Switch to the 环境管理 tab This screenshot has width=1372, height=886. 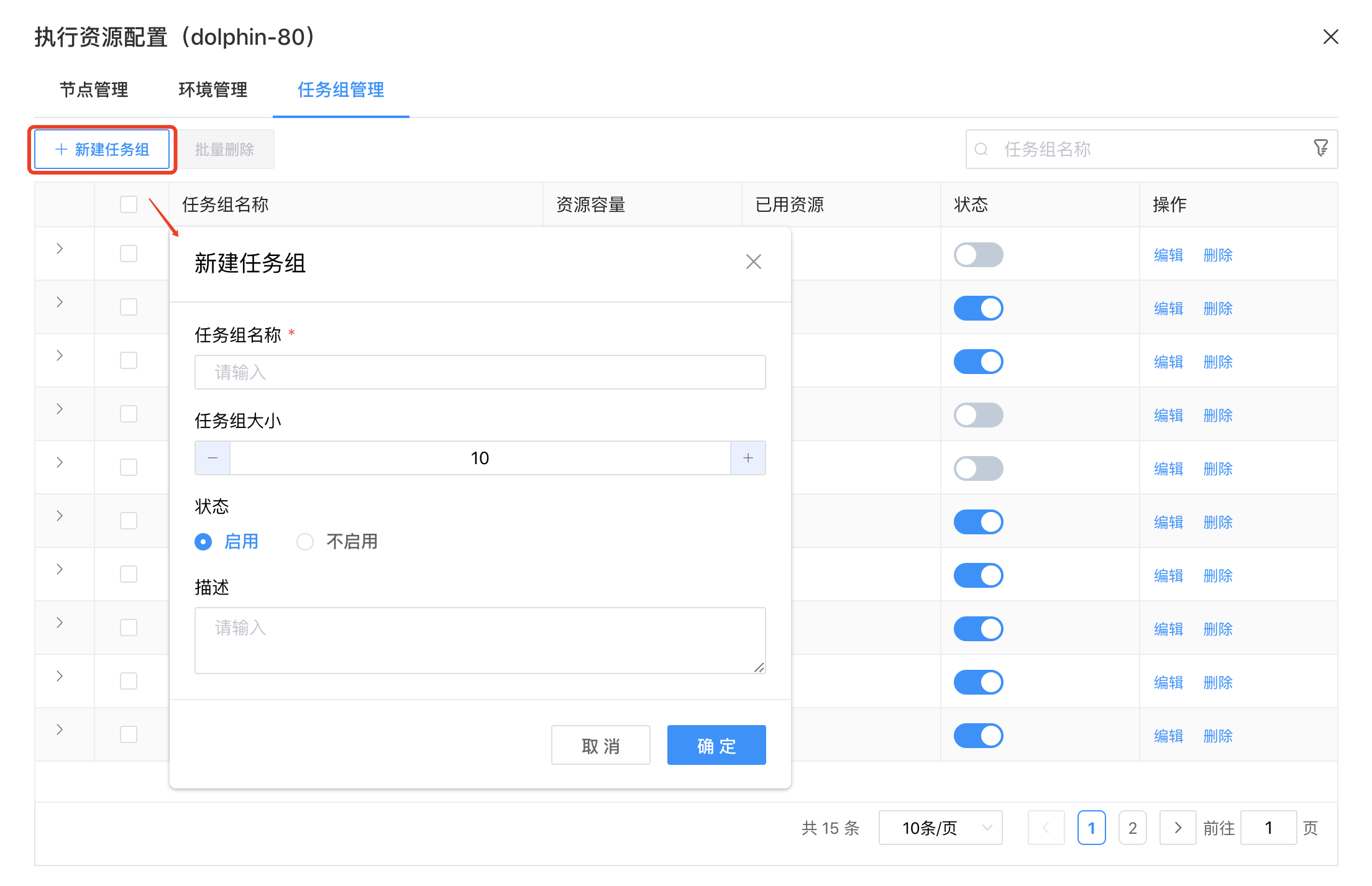(212, 90)
